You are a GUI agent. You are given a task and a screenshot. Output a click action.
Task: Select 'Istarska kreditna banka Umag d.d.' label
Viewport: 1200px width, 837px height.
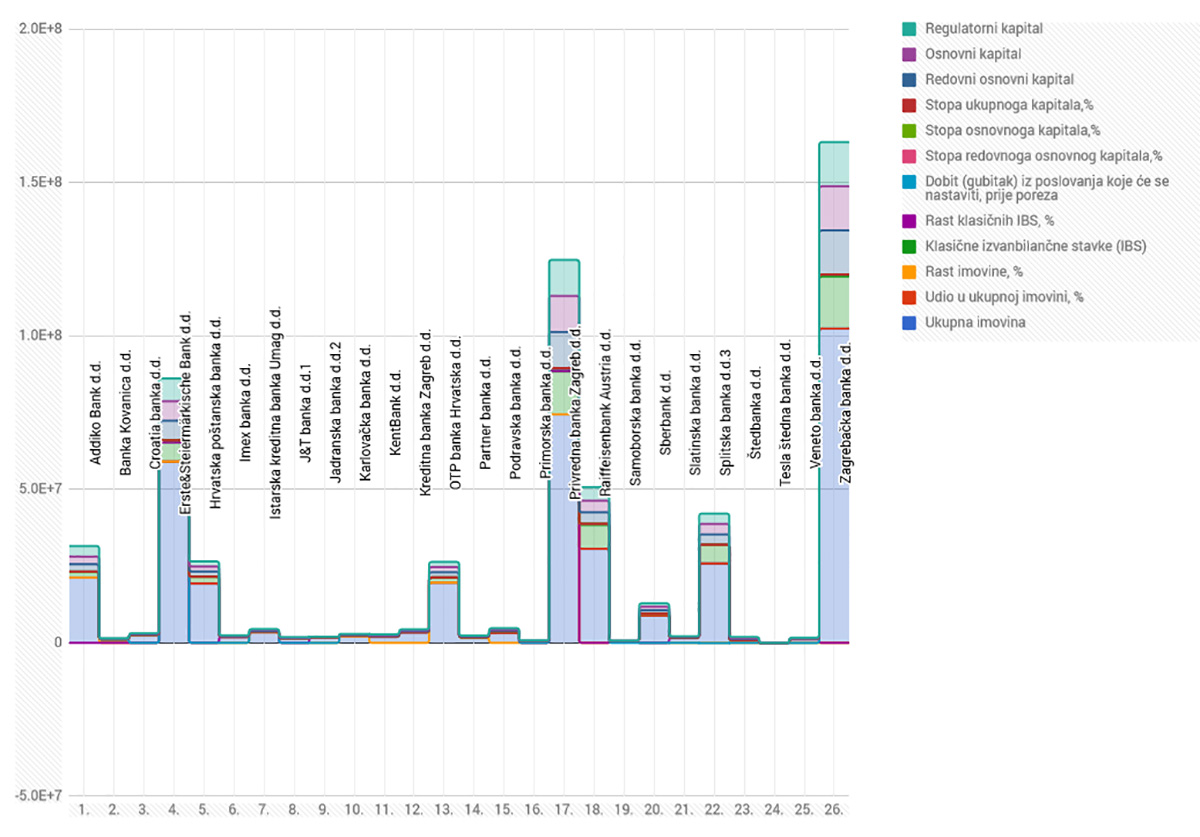point(275,413)
